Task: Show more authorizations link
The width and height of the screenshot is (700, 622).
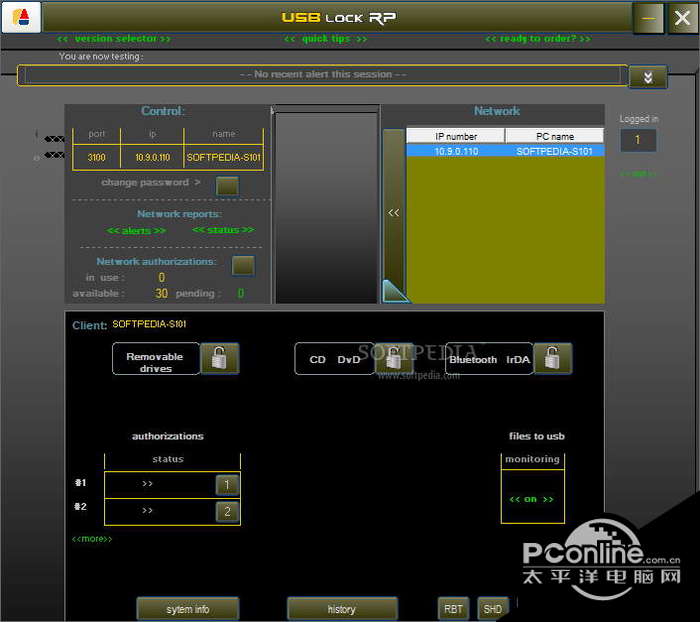Action: coord(92,539)
